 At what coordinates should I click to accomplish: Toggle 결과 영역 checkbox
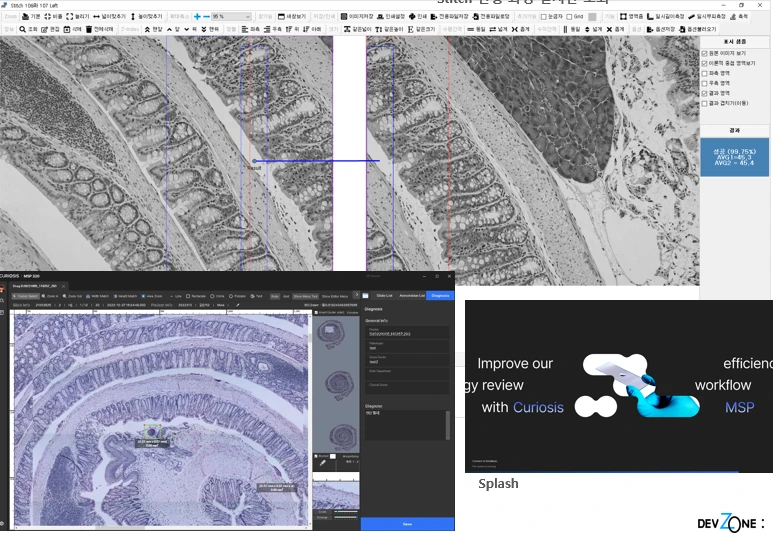[x=704, y=93]
